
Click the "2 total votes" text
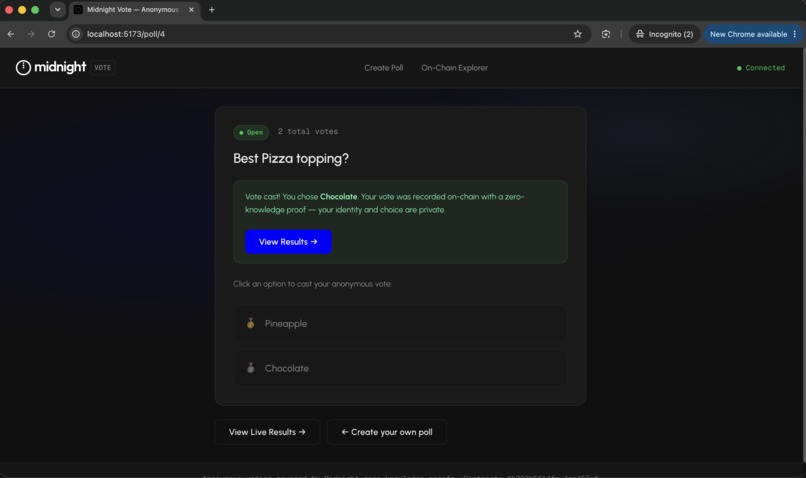pos(307,132)
